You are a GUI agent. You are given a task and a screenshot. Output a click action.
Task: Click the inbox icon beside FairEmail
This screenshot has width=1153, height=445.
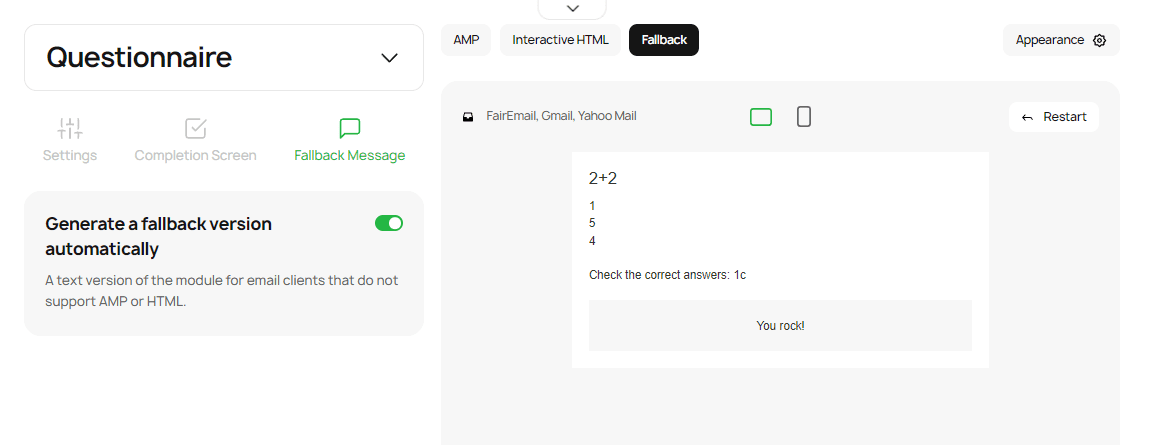point(468,117)
